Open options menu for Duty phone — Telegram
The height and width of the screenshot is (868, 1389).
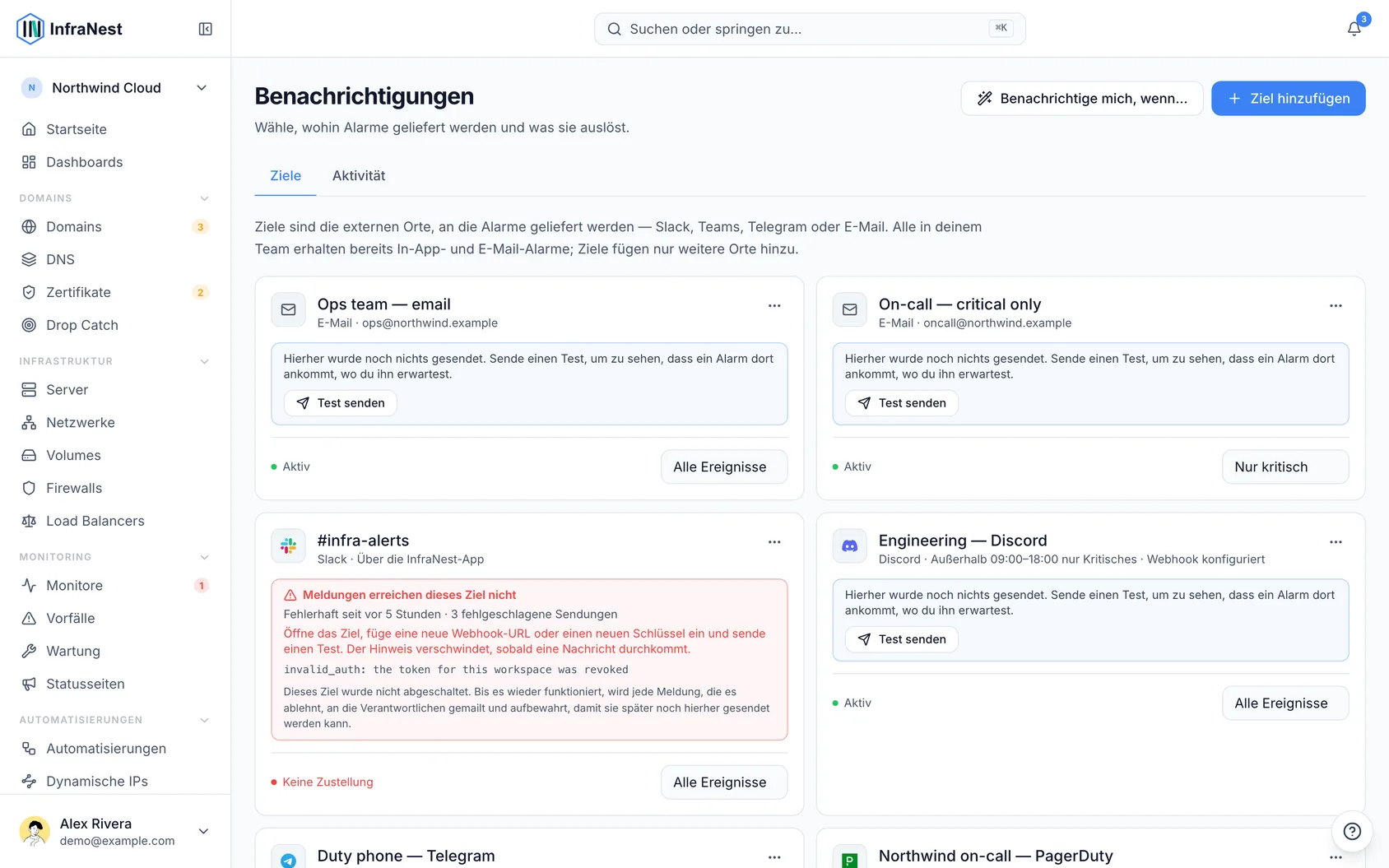[774, 856]
